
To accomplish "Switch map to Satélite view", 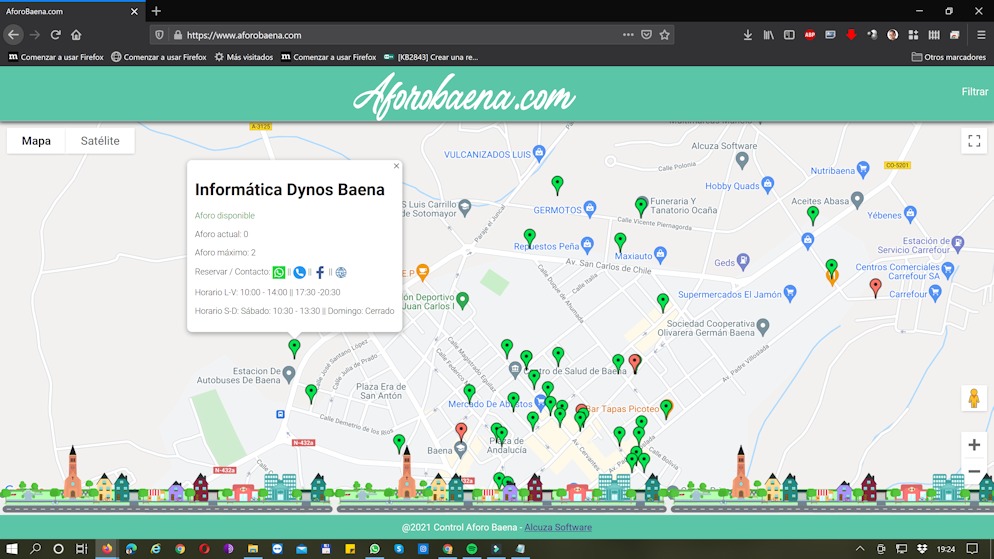I will coord(100,141).
